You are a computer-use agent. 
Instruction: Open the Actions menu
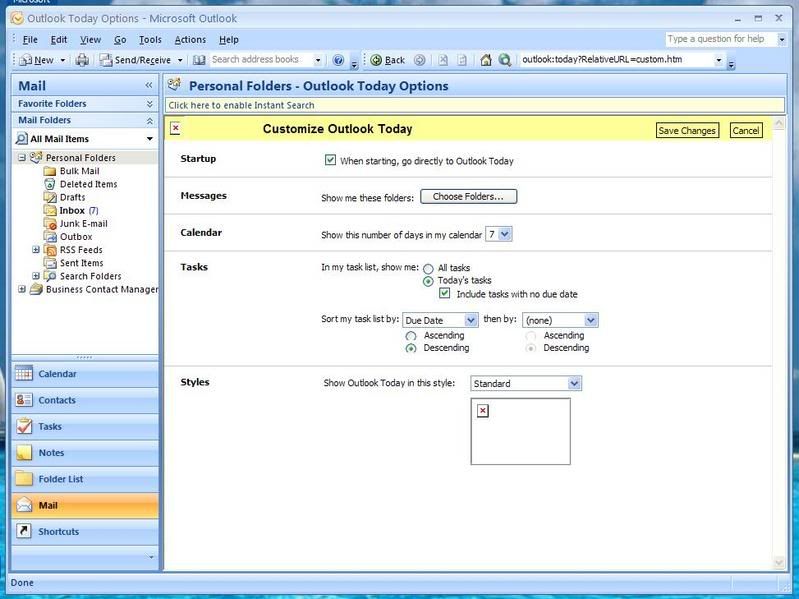(190, 40)
